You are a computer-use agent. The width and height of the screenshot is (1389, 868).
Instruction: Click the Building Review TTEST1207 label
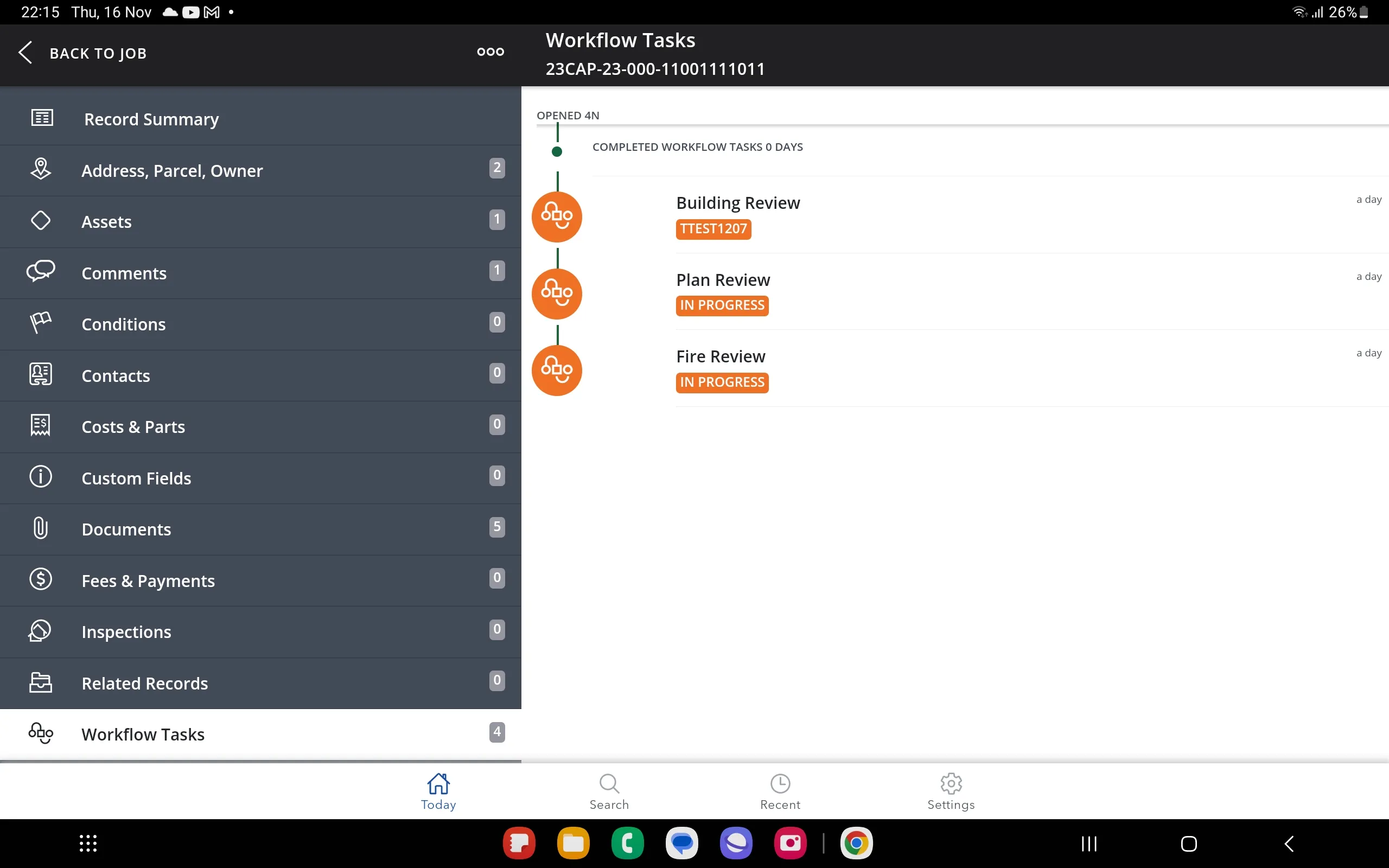pyautogui.click(x=714, y=228)
